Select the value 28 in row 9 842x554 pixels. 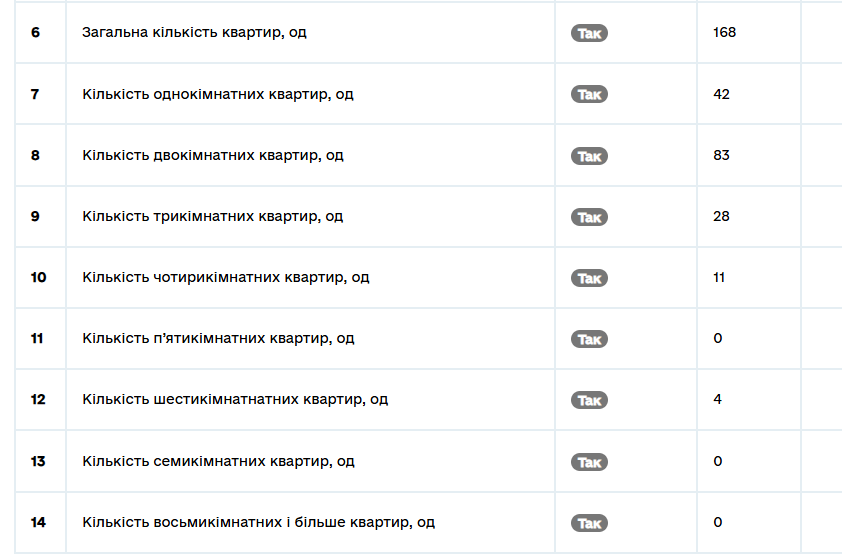pos(721,216)
